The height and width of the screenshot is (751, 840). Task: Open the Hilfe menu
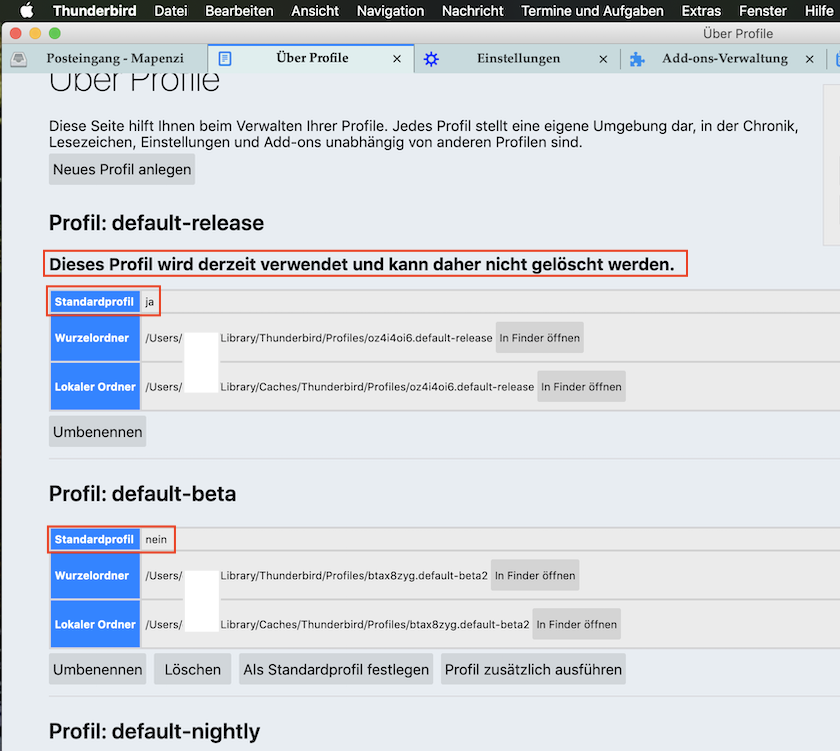coord(819,11)
